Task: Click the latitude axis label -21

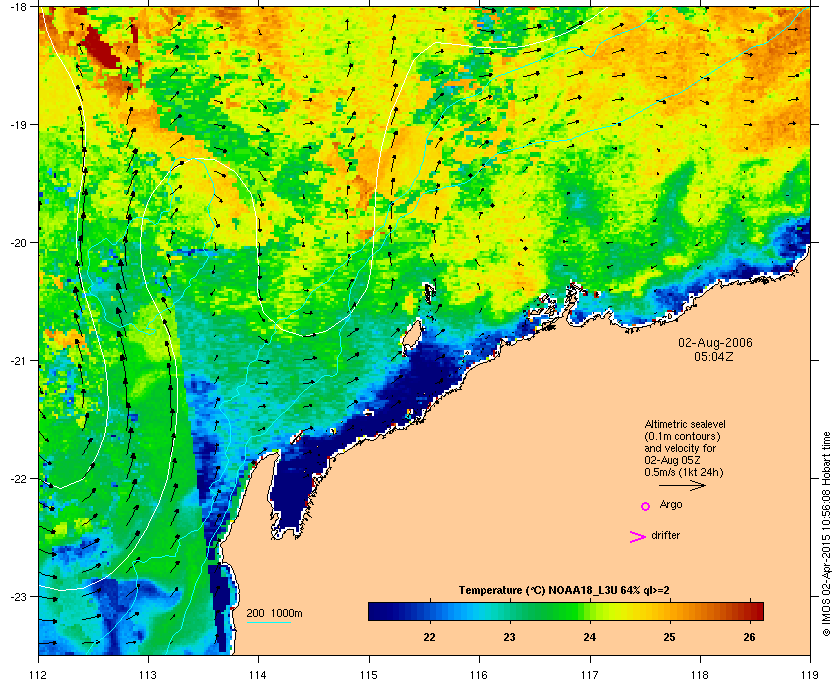Action: 18,360
